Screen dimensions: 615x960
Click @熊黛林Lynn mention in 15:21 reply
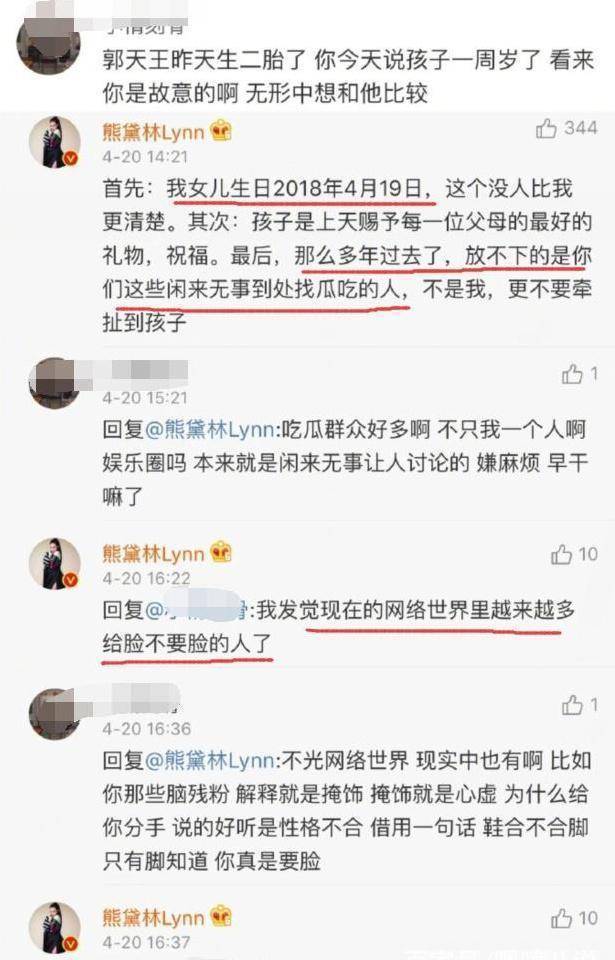(209, 429)
